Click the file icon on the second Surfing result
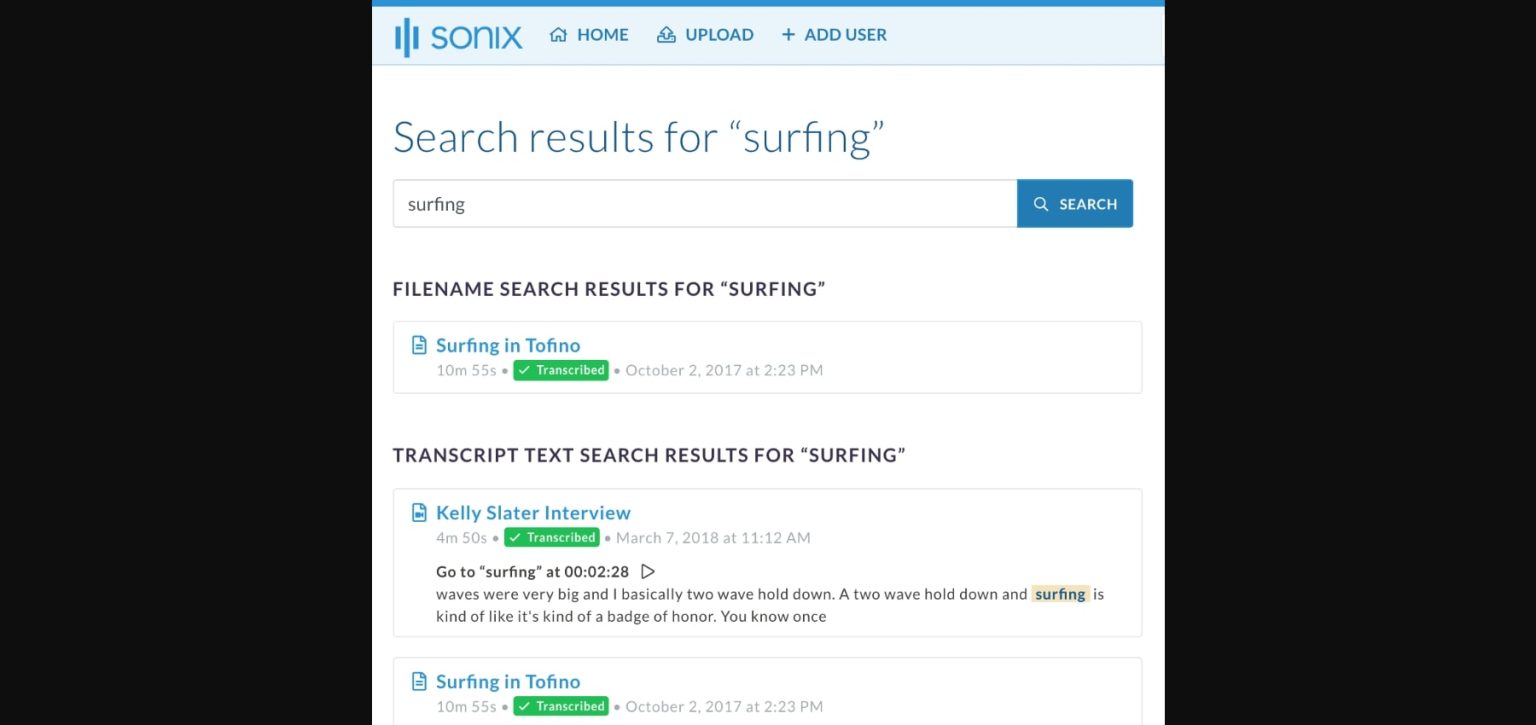Viewport: 1536px width, 725px height. click(419, 681)
